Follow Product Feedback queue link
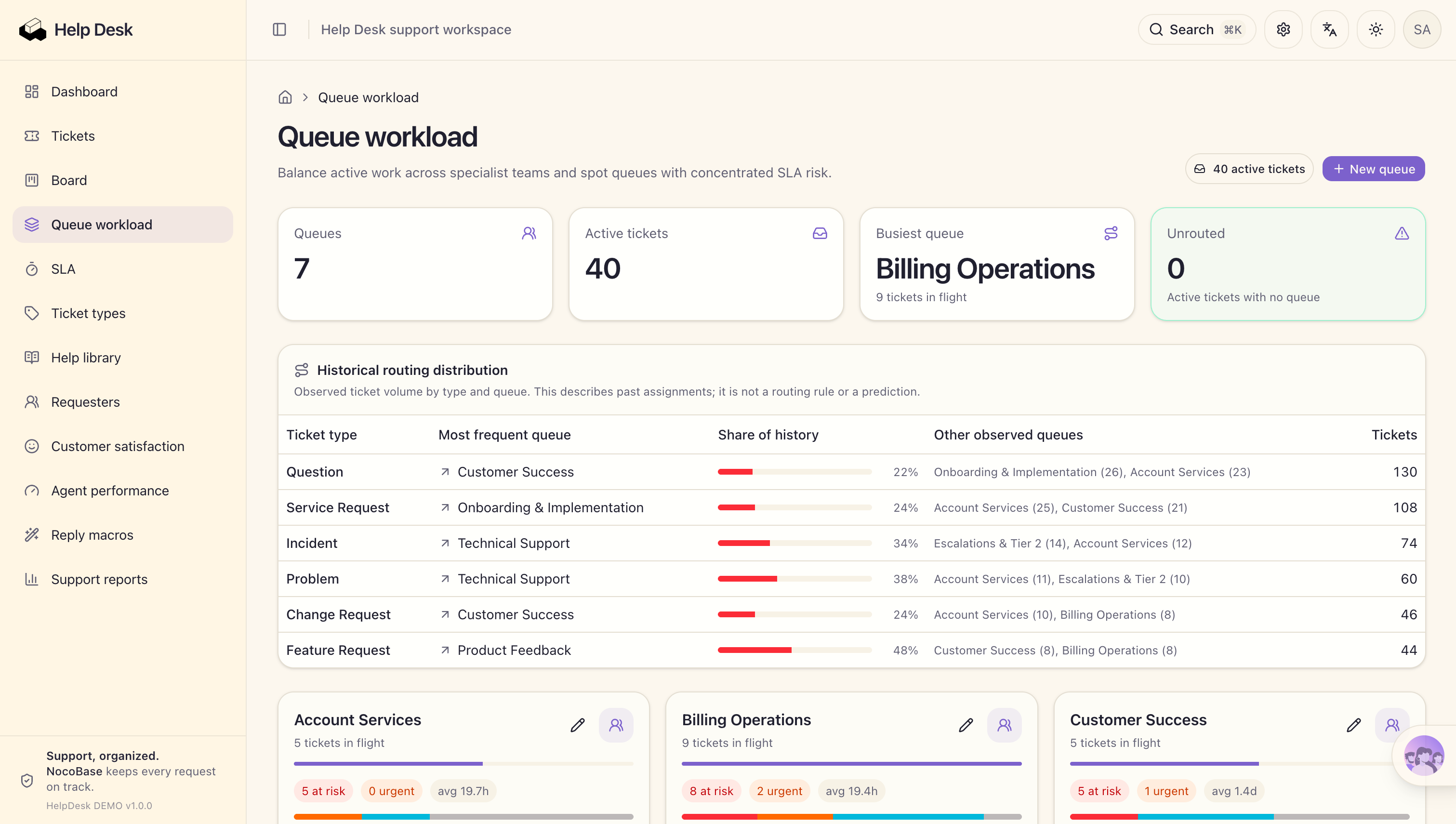This screenshot has width=1456, height=824. coord(505,650)
